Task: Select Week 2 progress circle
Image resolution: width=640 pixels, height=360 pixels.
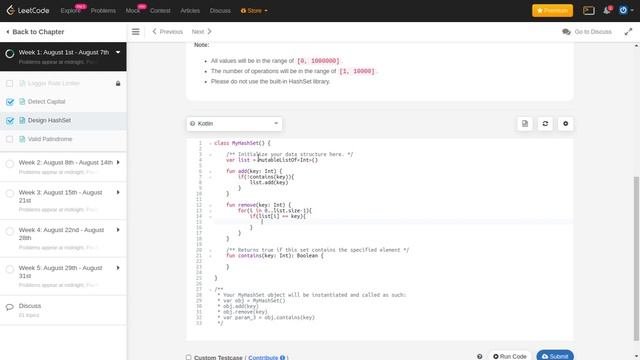Action: (x=10, y=164)
